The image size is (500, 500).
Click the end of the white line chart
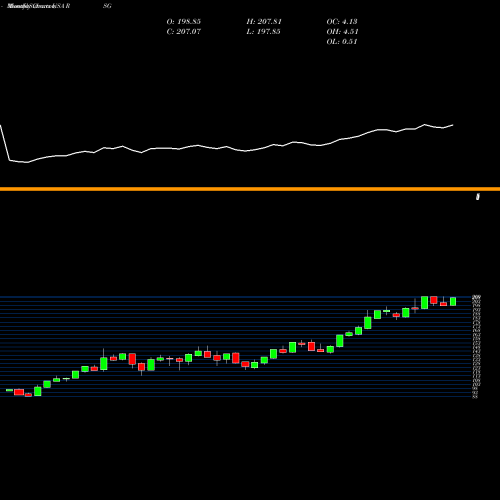click(x=453, y=125)
